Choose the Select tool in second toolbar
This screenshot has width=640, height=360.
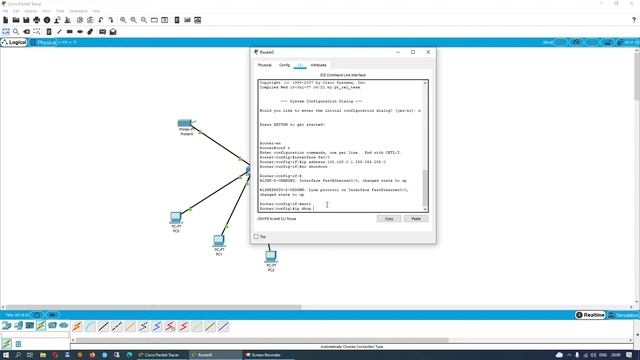point(6,31)
